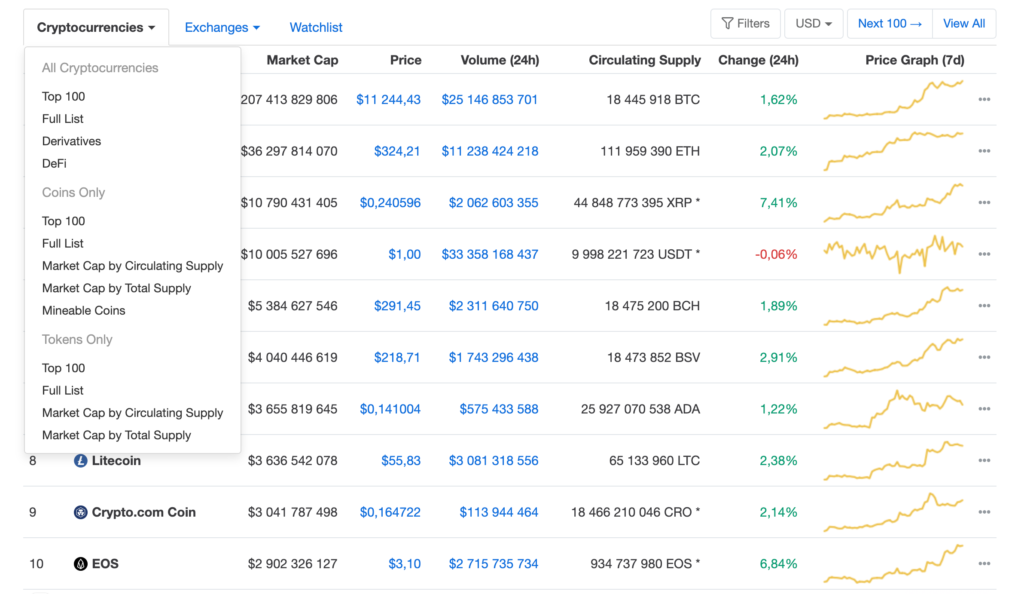The image size is (1024, 594).
Task: Open options menu for the Bitcoin row
Action: click(984, 99)
